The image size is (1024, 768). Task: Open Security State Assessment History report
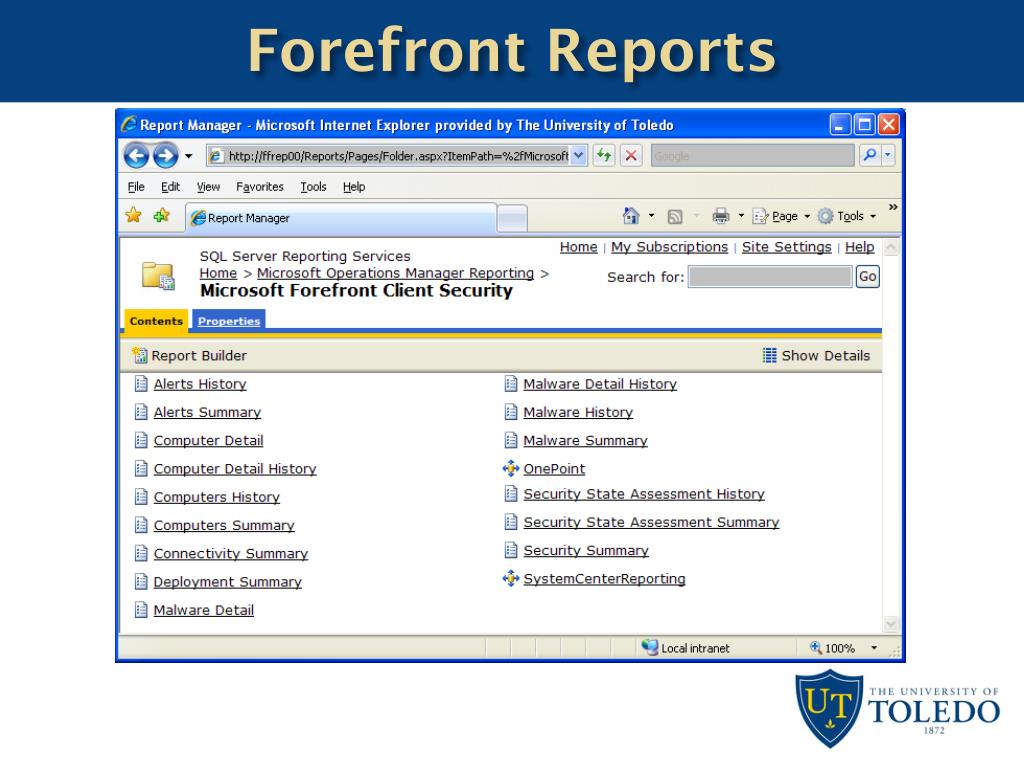644,494
